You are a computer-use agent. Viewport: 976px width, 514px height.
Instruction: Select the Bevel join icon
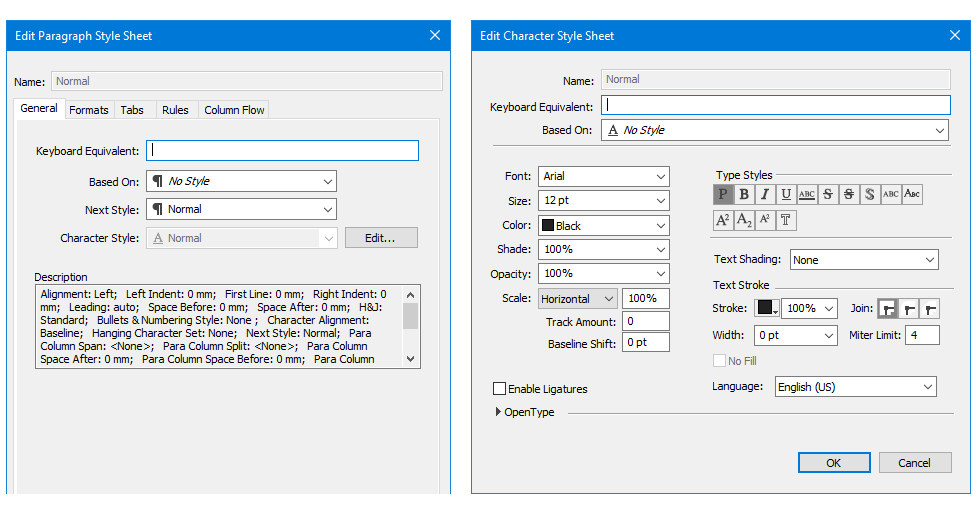click(x=930, y=309)
